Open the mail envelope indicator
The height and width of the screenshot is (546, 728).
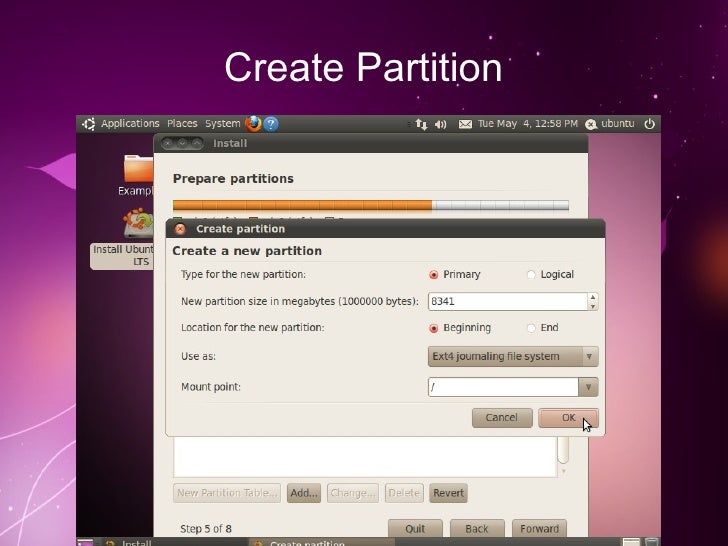pyautogui.click(x=465, y=124)
